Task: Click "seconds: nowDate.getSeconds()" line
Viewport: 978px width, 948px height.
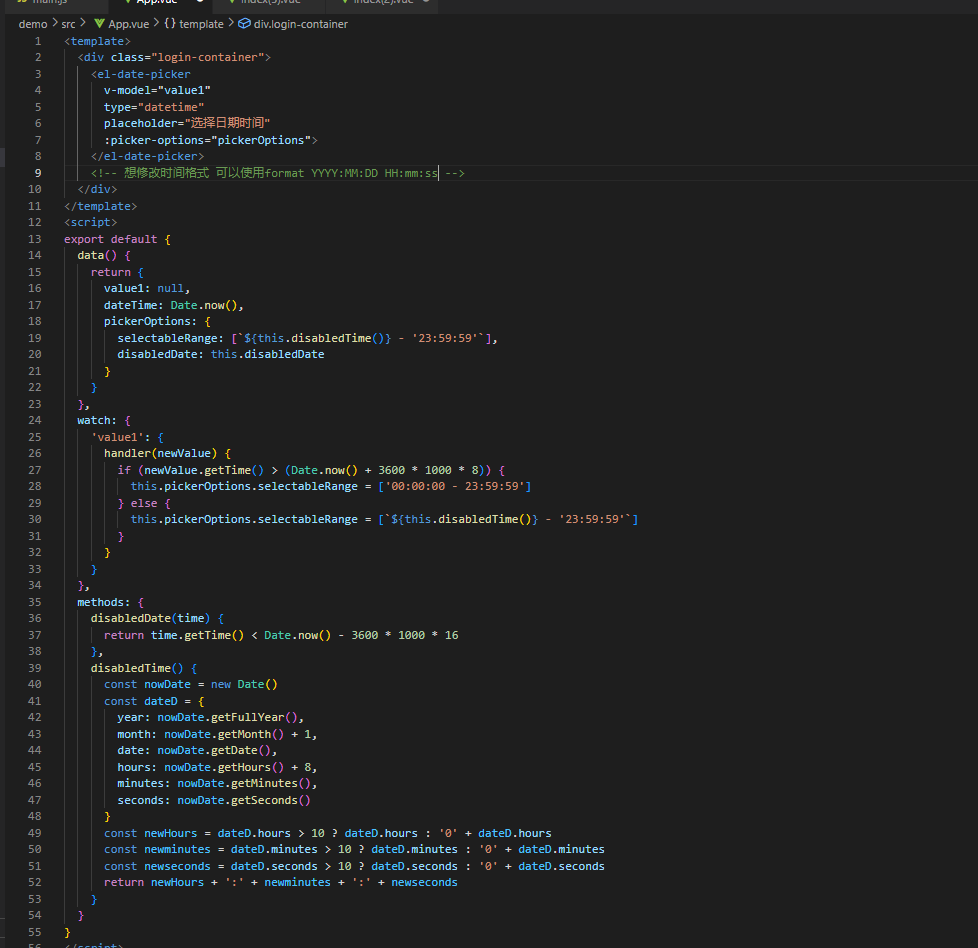Action: click(x=214, y=800)
